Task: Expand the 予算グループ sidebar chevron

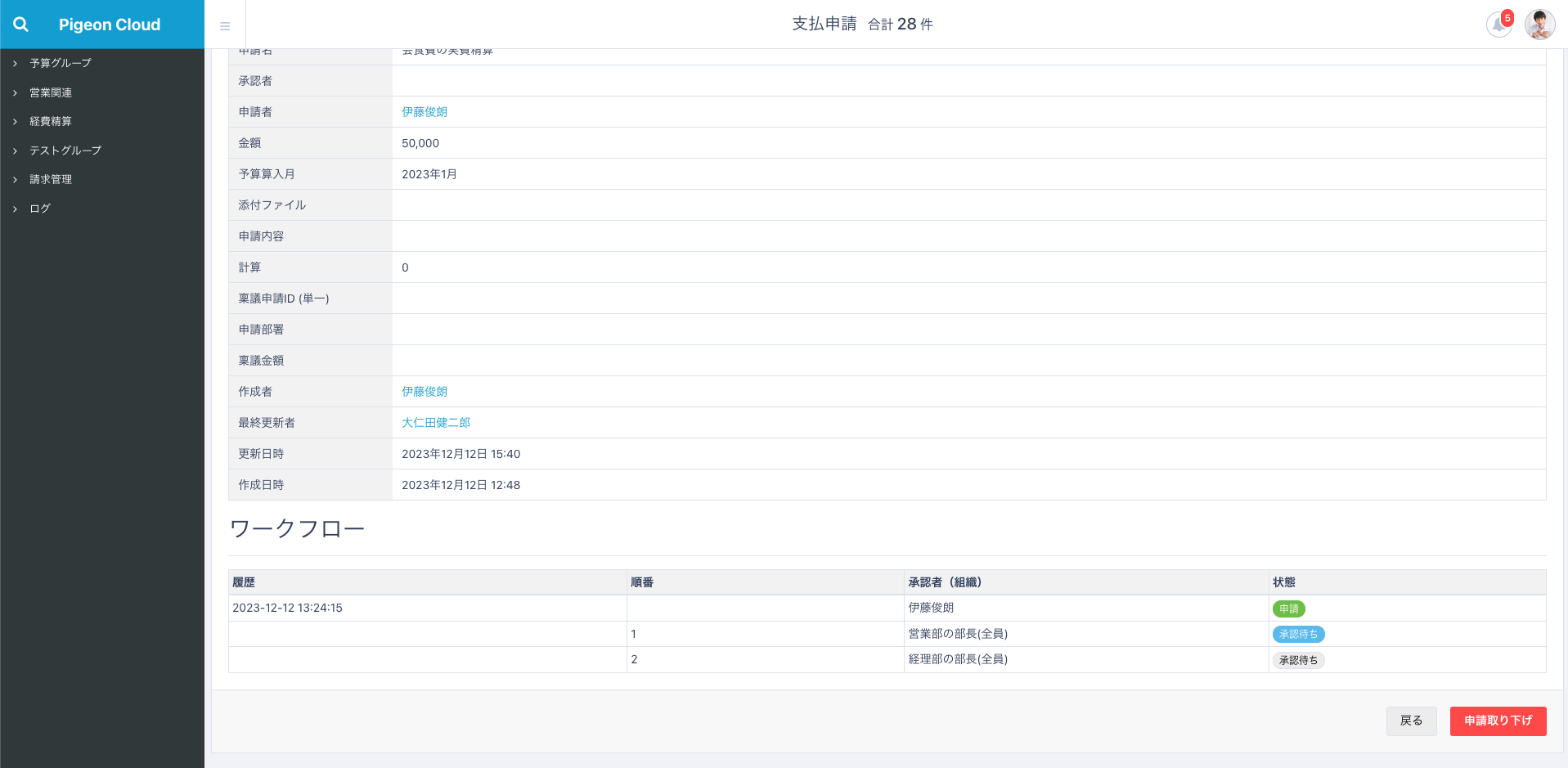Action: pyautogui.click(x=15, y=64)
